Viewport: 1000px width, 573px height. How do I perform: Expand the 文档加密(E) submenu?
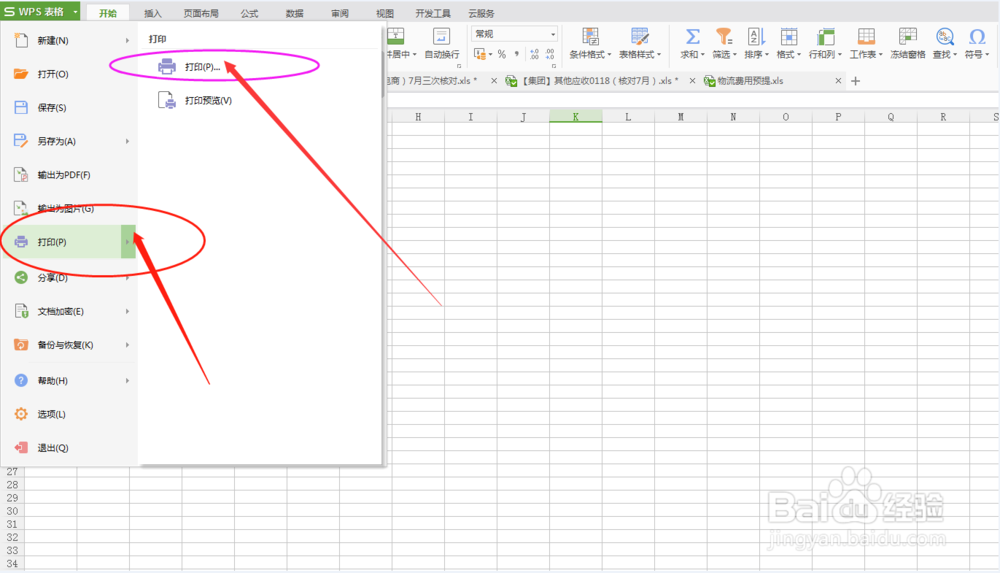tap(128, 311)
